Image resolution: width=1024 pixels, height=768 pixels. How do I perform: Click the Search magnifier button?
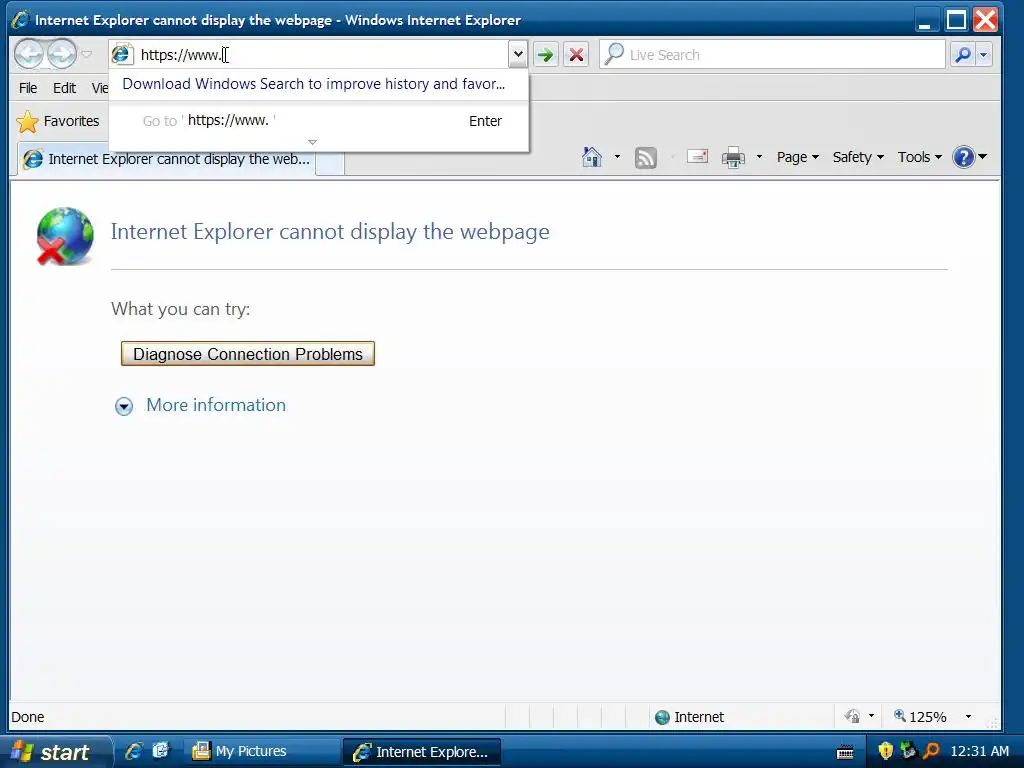(x=963, y=54)
